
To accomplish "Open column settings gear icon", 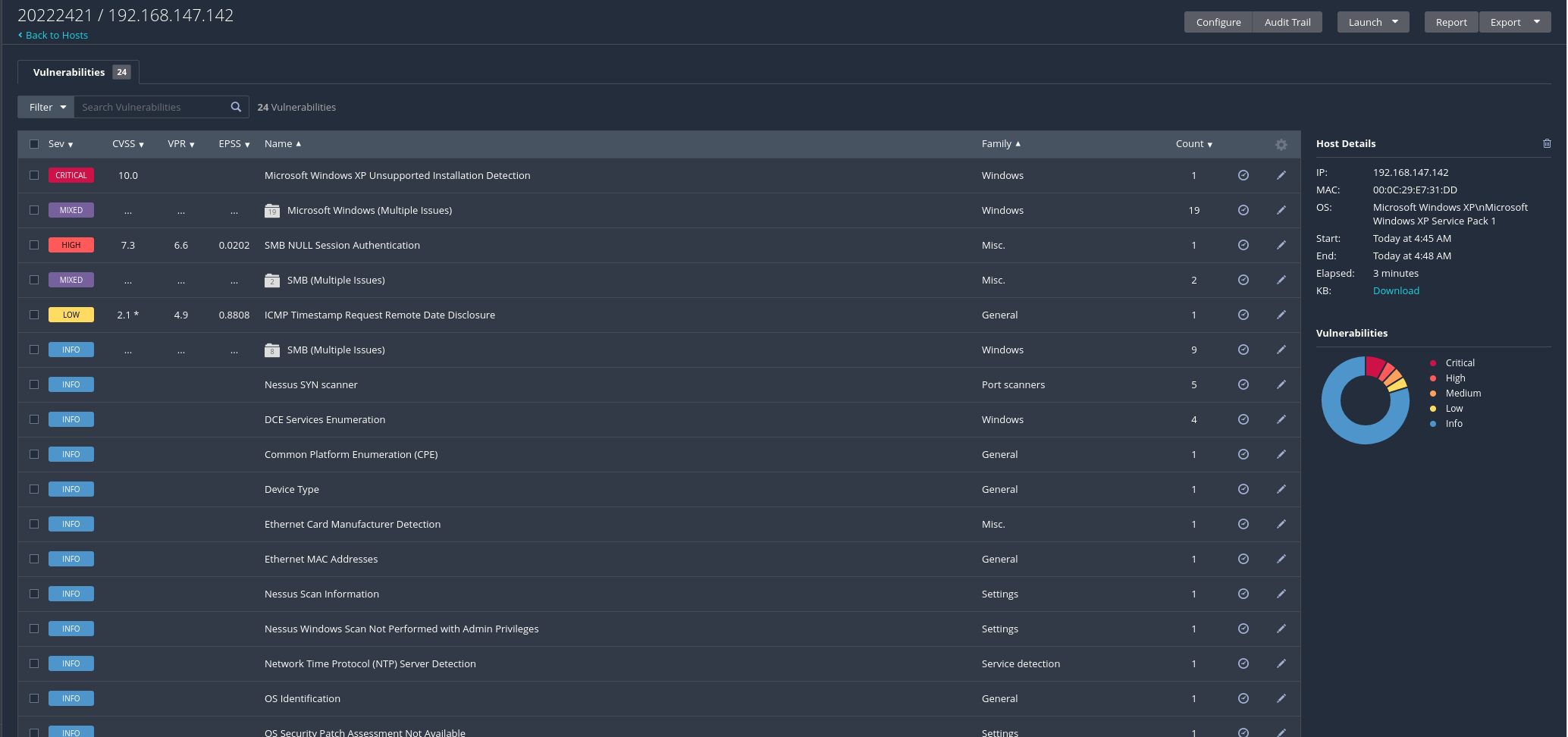I will 1281,144.
